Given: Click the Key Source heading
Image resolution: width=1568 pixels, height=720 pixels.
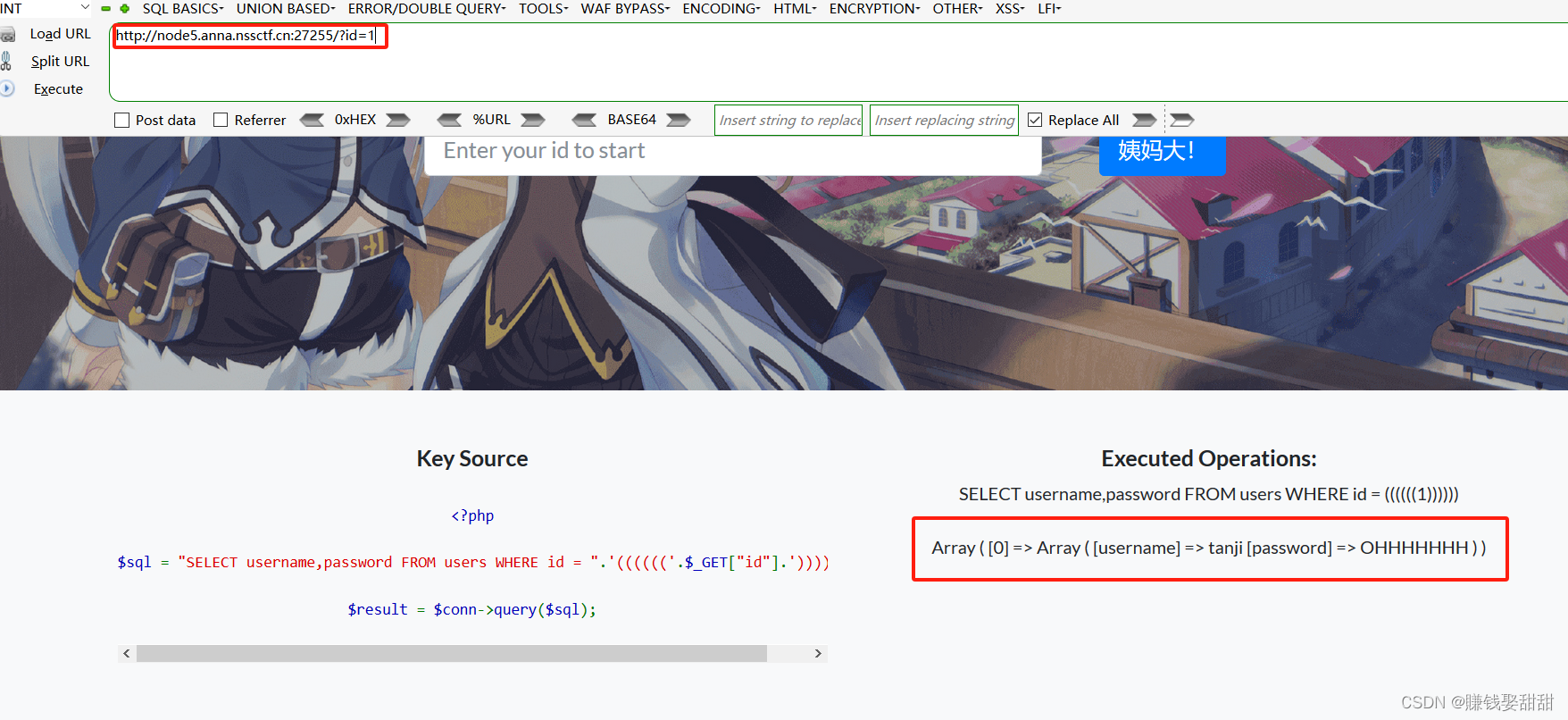Looking at the screenshot, I should tap(472, 459).
